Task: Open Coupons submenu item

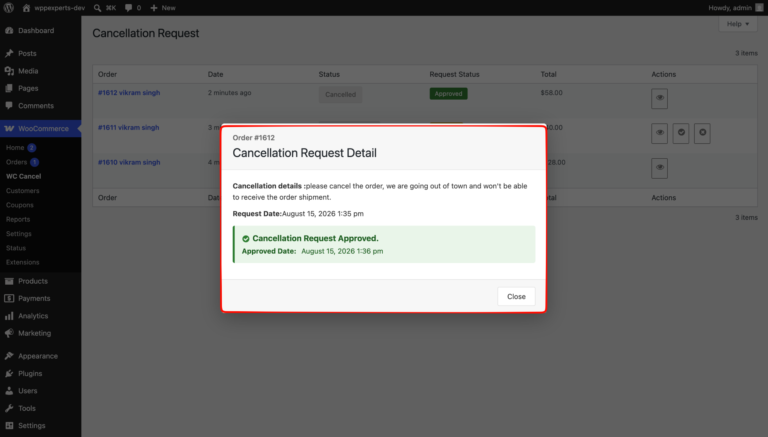Action: pos(20,205)
